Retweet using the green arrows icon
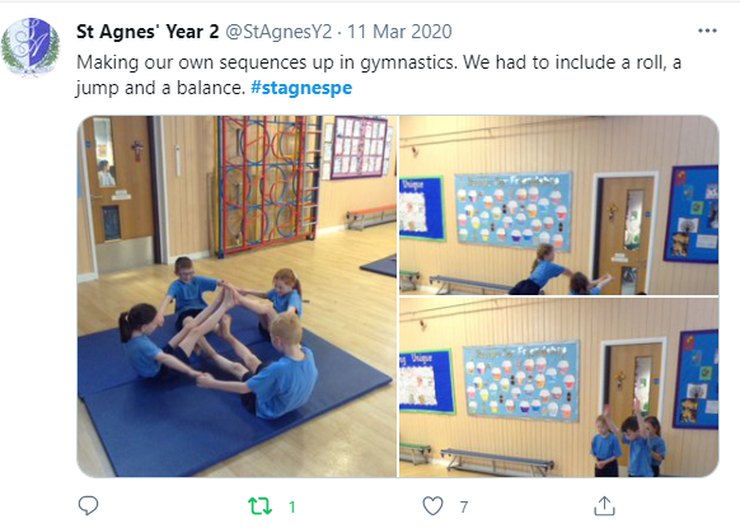 pos(260,506)
